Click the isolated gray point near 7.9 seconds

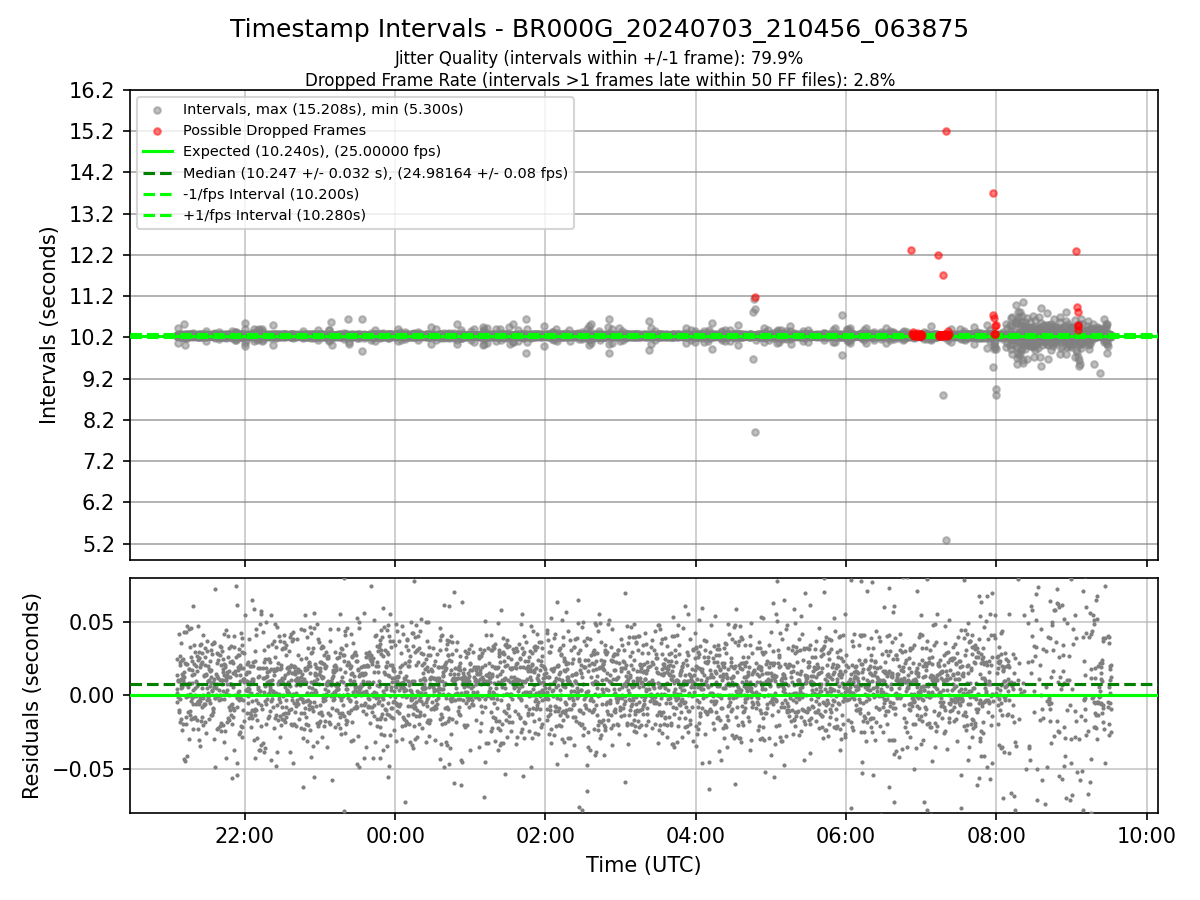click(x=755, y=432)
